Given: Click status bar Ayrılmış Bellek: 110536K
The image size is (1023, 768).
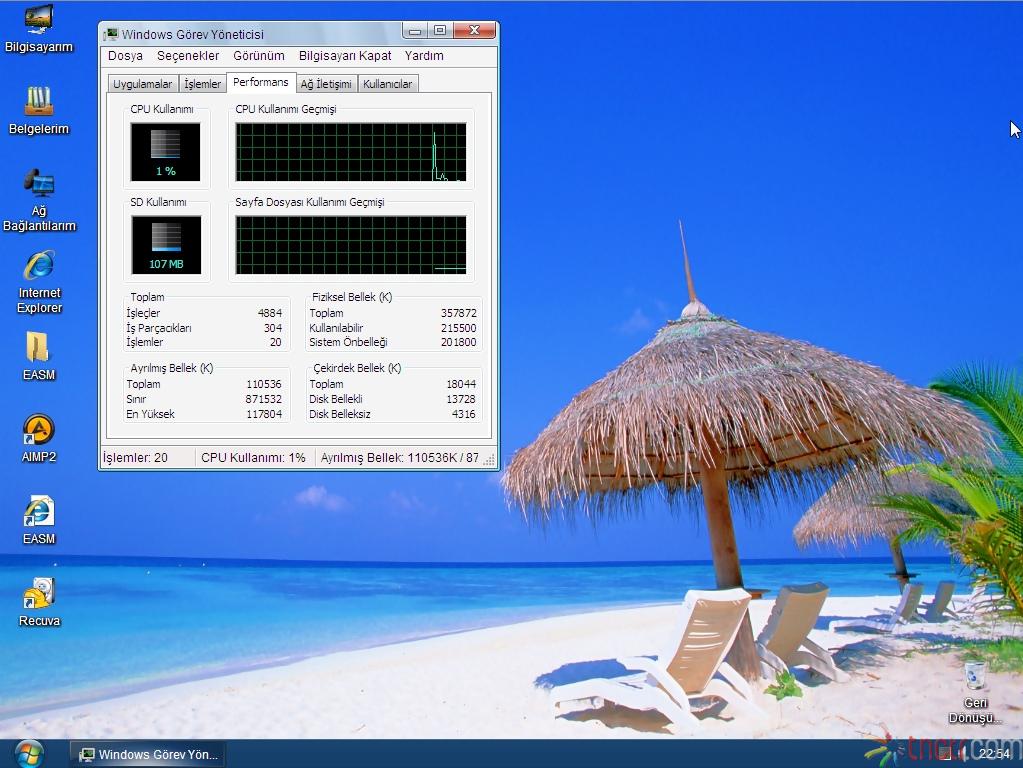Looking at the screenshot, I should (399, 457).
